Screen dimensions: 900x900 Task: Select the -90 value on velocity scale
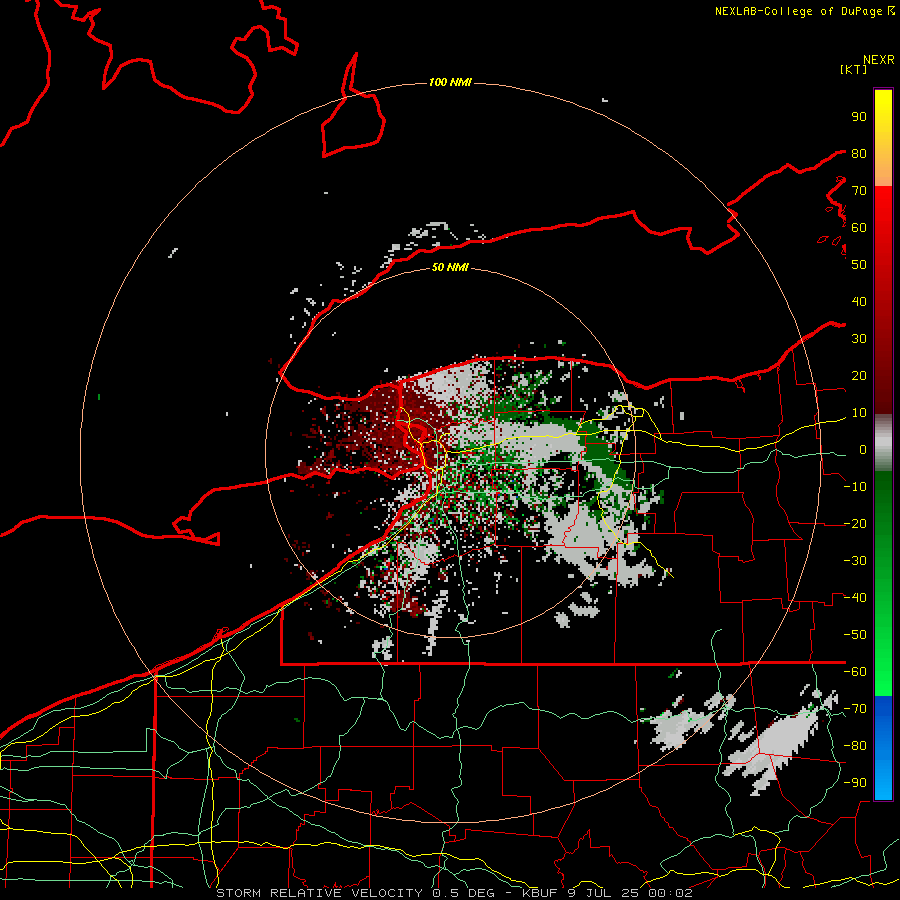855,783
